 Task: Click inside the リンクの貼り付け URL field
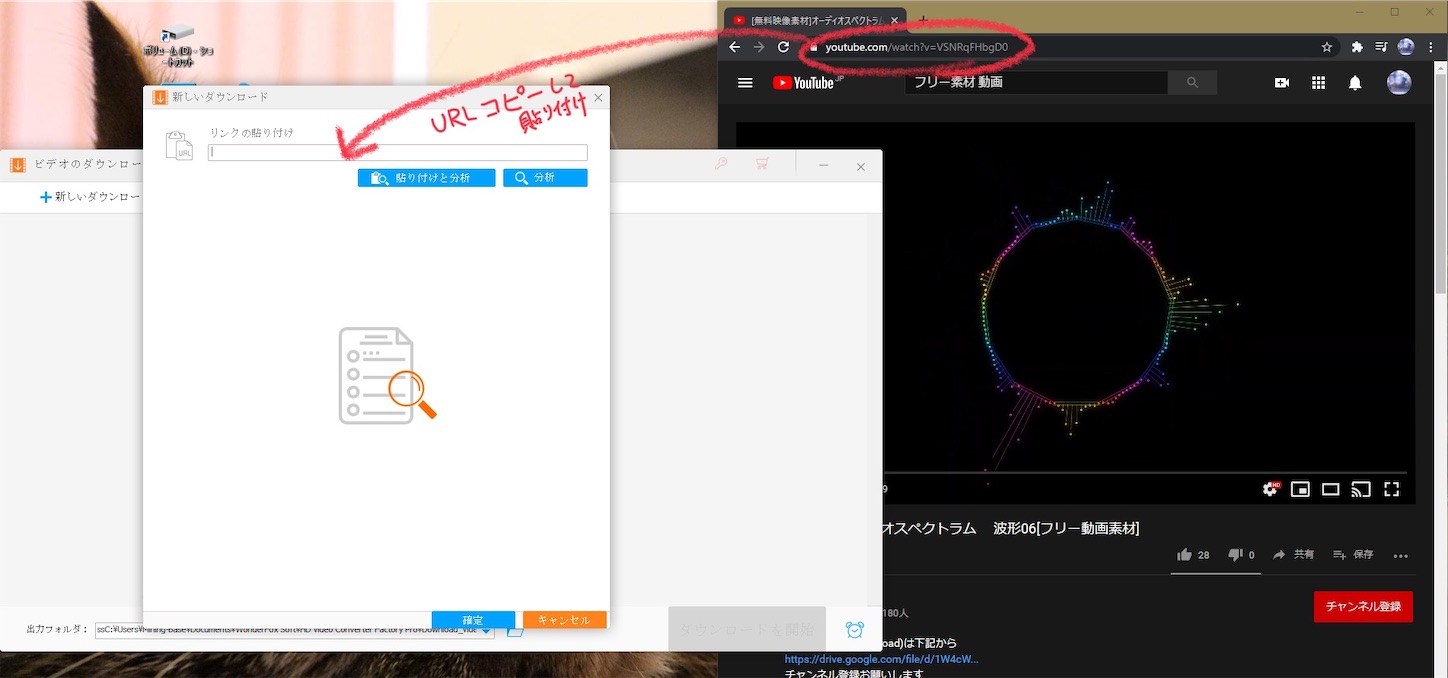tap(396, 151)
